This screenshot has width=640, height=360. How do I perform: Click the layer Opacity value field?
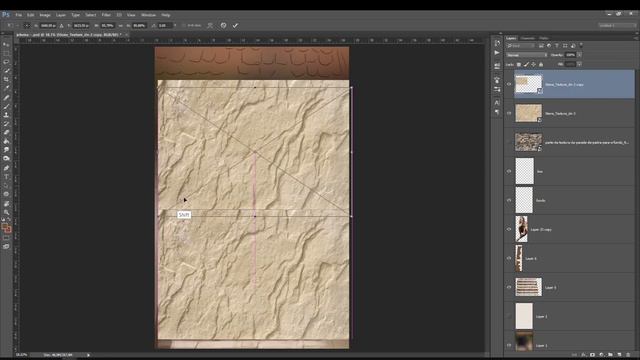(570, 55)
